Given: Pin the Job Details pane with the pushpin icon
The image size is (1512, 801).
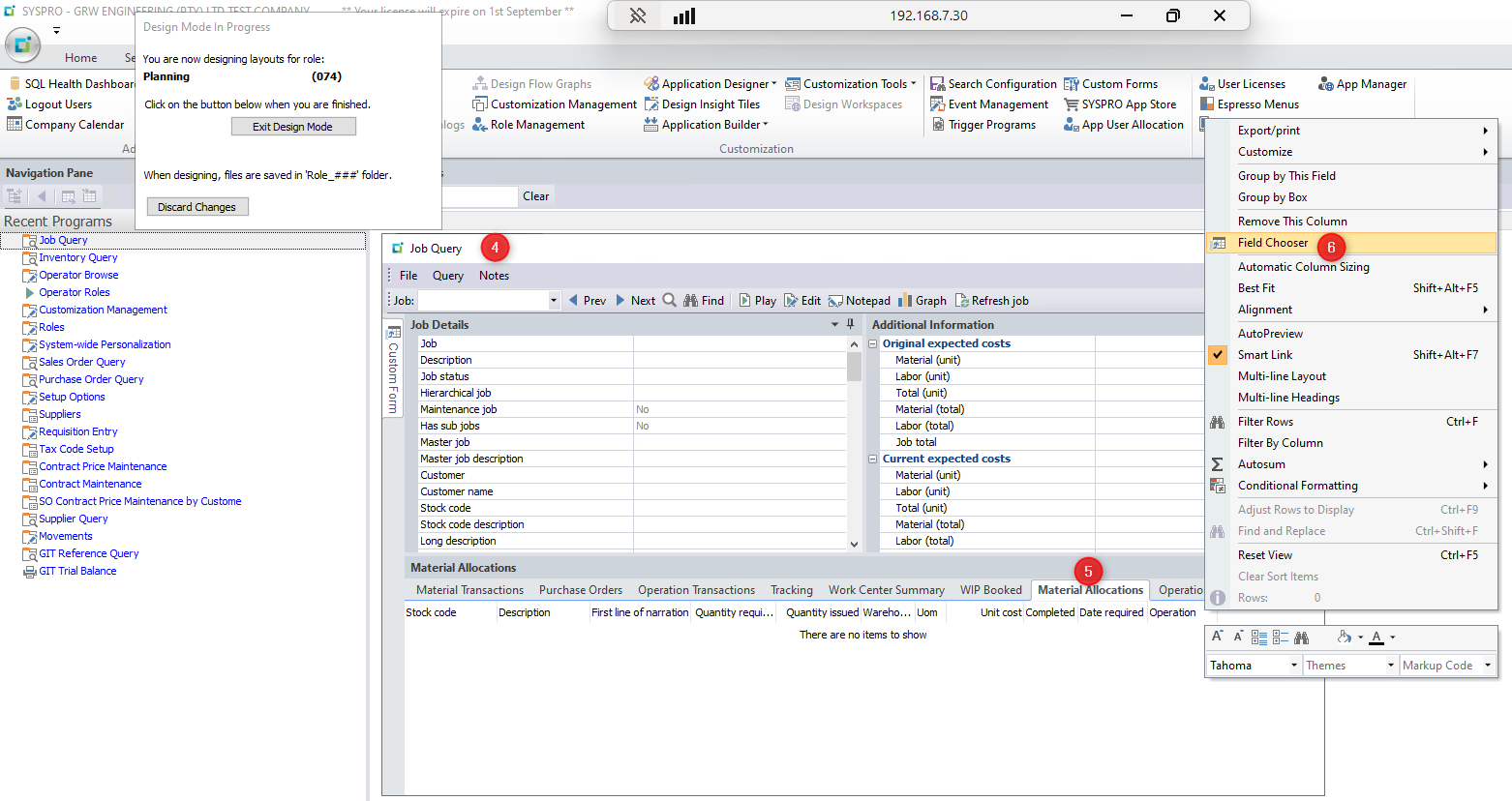Looking at the screenshot, I should point(851,324).
